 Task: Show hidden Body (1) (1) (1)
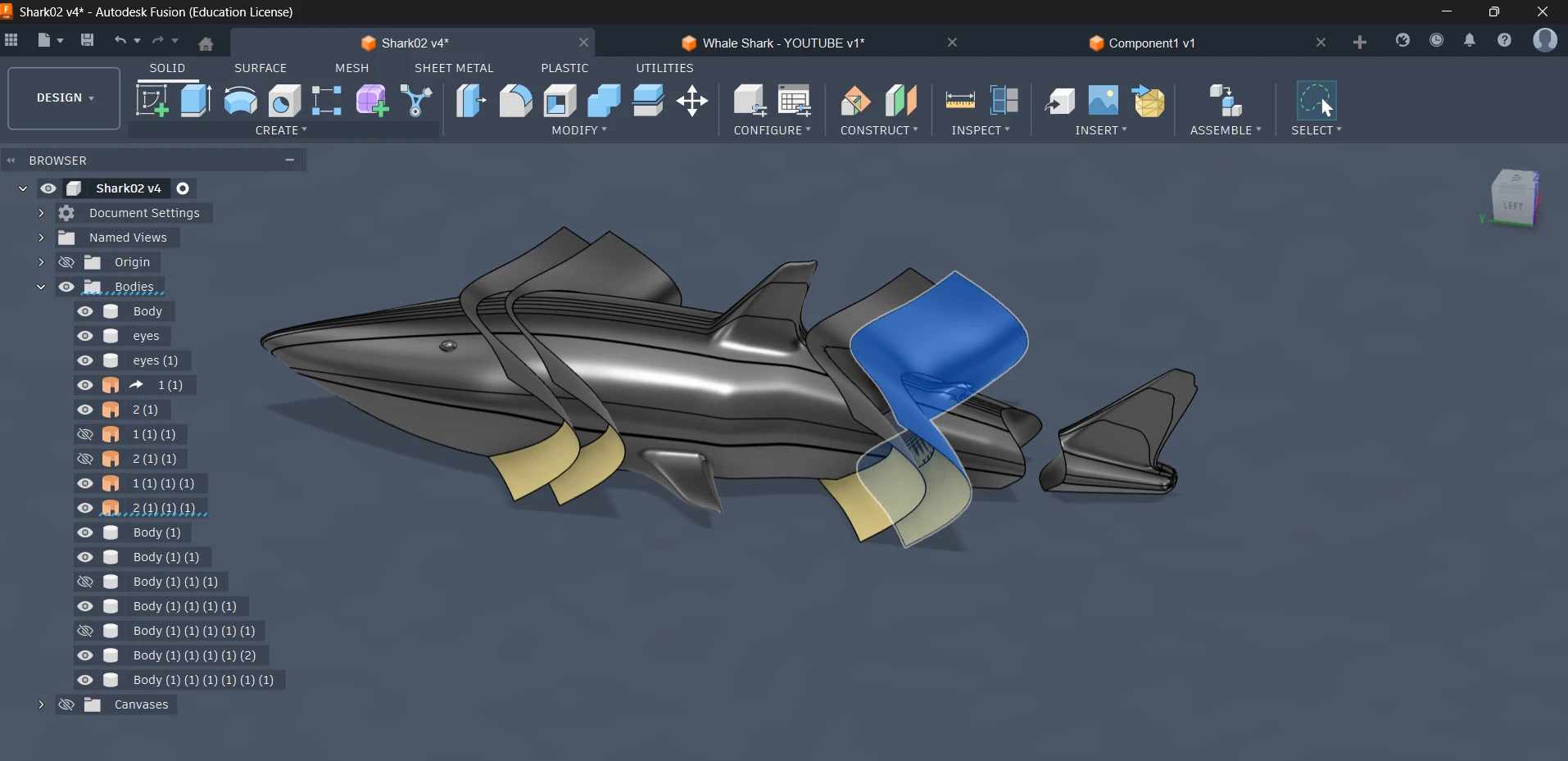85,582
